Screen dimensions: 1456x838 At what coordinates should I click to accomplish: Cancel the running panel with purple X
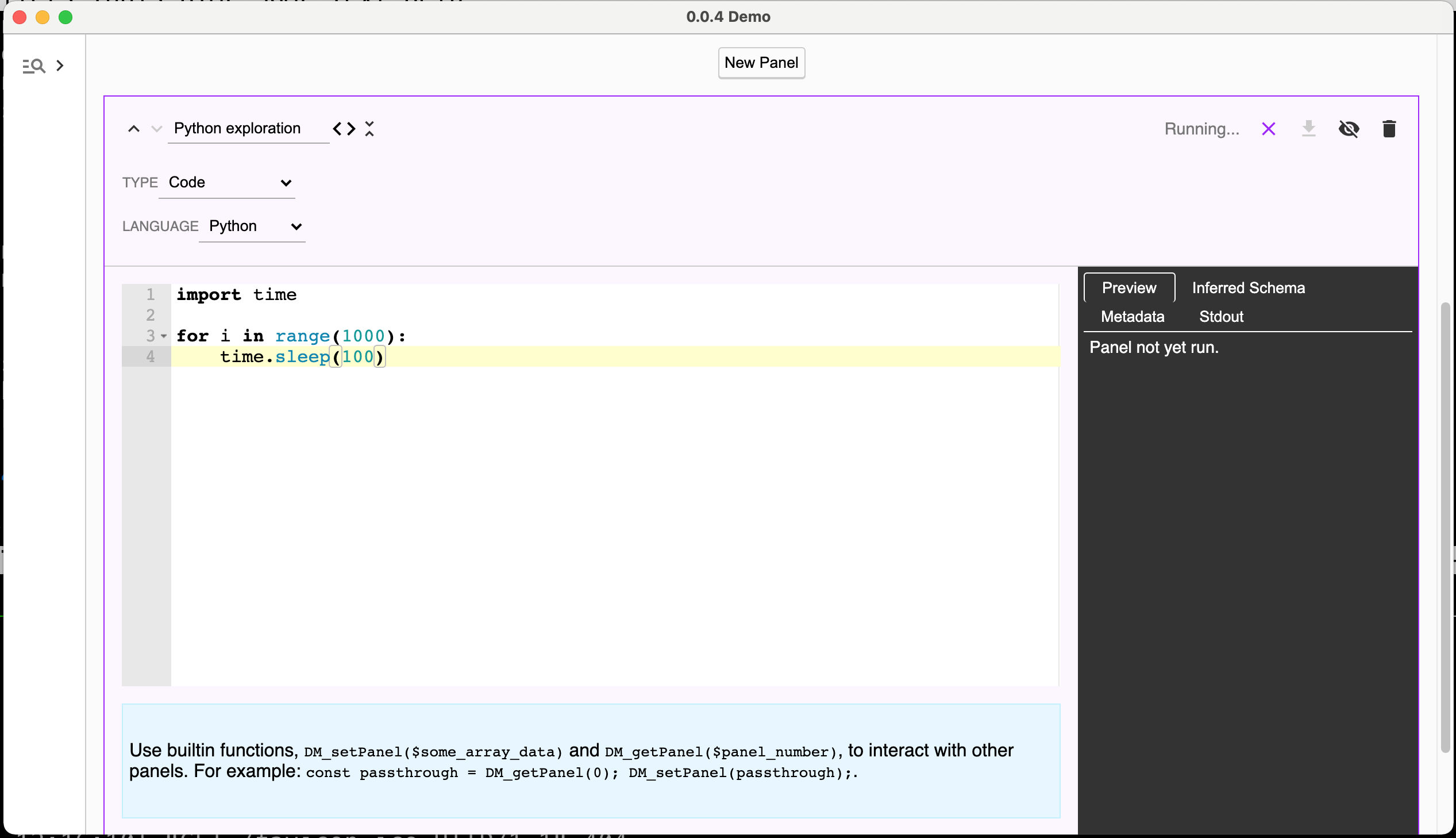pos(1269,128)
